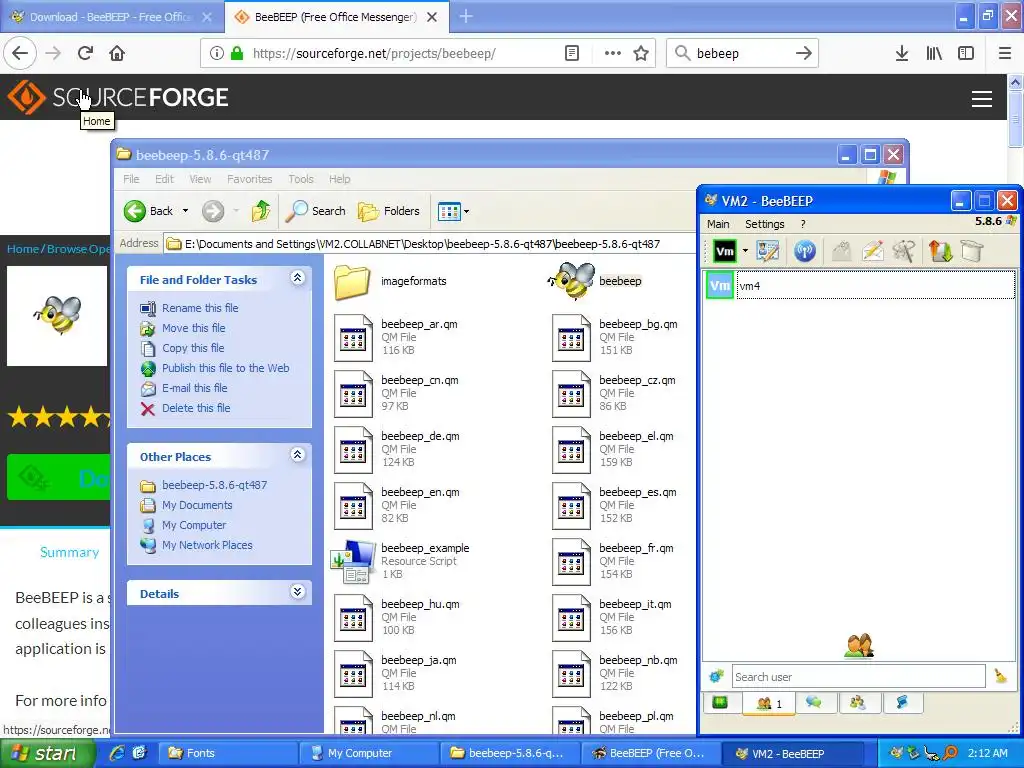Open beebeep-5.8.6-qt487 under Other Places
This screenshot has width=1024, height=768.
[x=214, y=485]
